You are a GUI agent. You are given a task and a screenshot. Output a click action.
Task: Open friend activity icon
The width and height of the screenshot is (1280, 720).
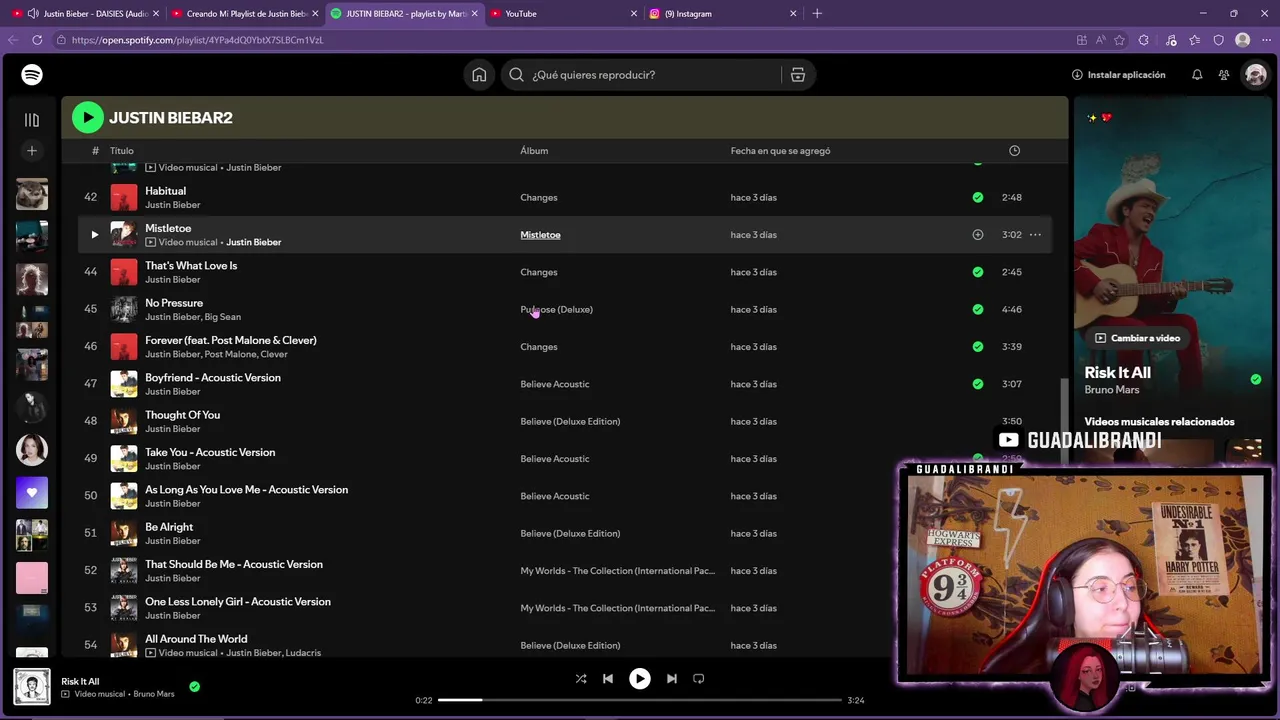[1224, 75]
